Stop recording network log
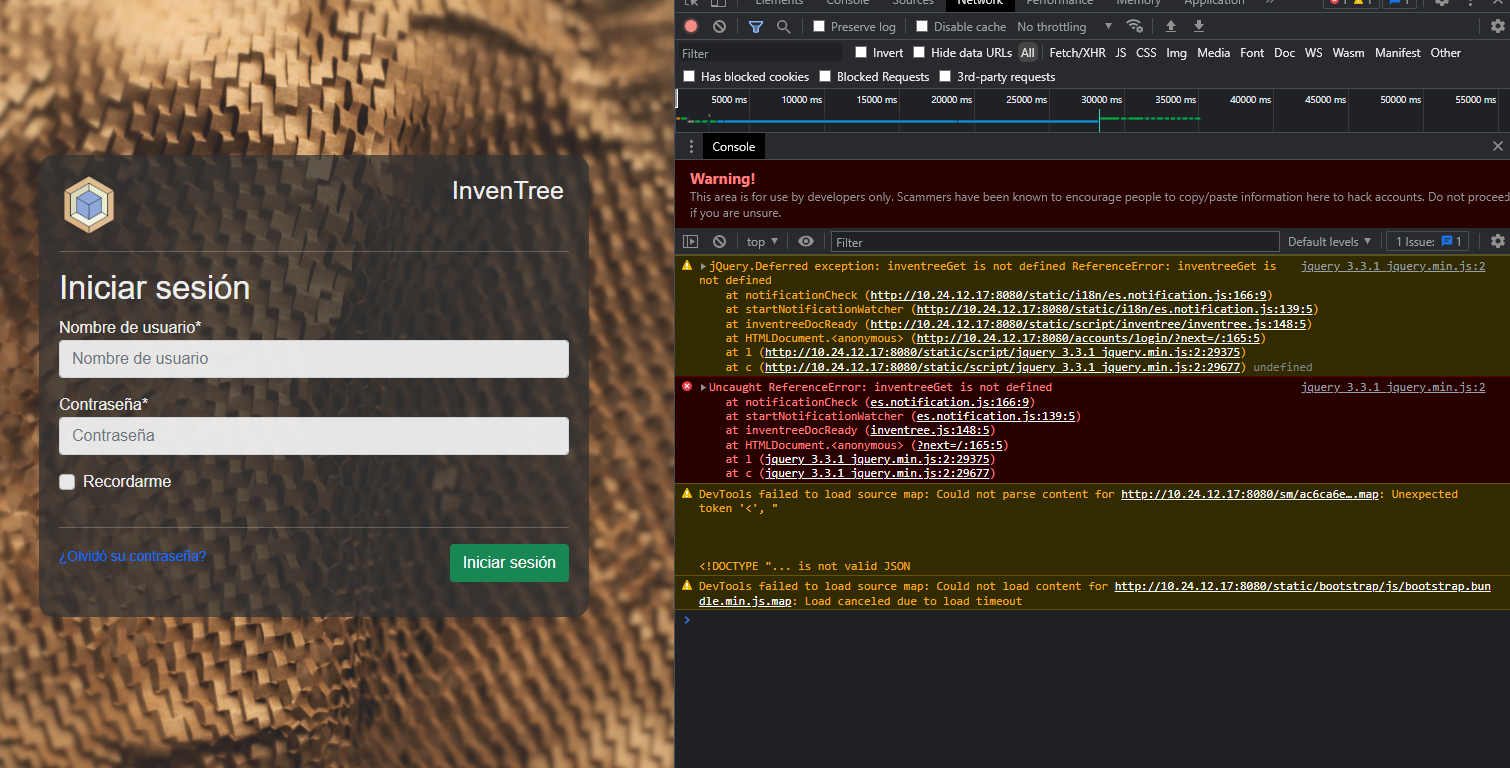The height and width of the screenshot is (768, 1510). [x=690, y=26]
